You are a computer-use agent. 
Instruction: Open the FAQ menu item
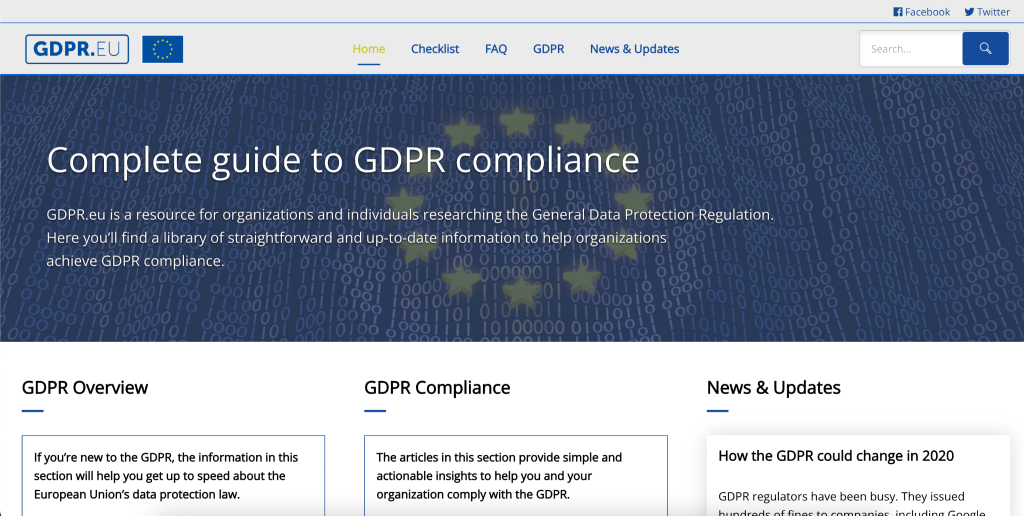(x=496, y=49)
